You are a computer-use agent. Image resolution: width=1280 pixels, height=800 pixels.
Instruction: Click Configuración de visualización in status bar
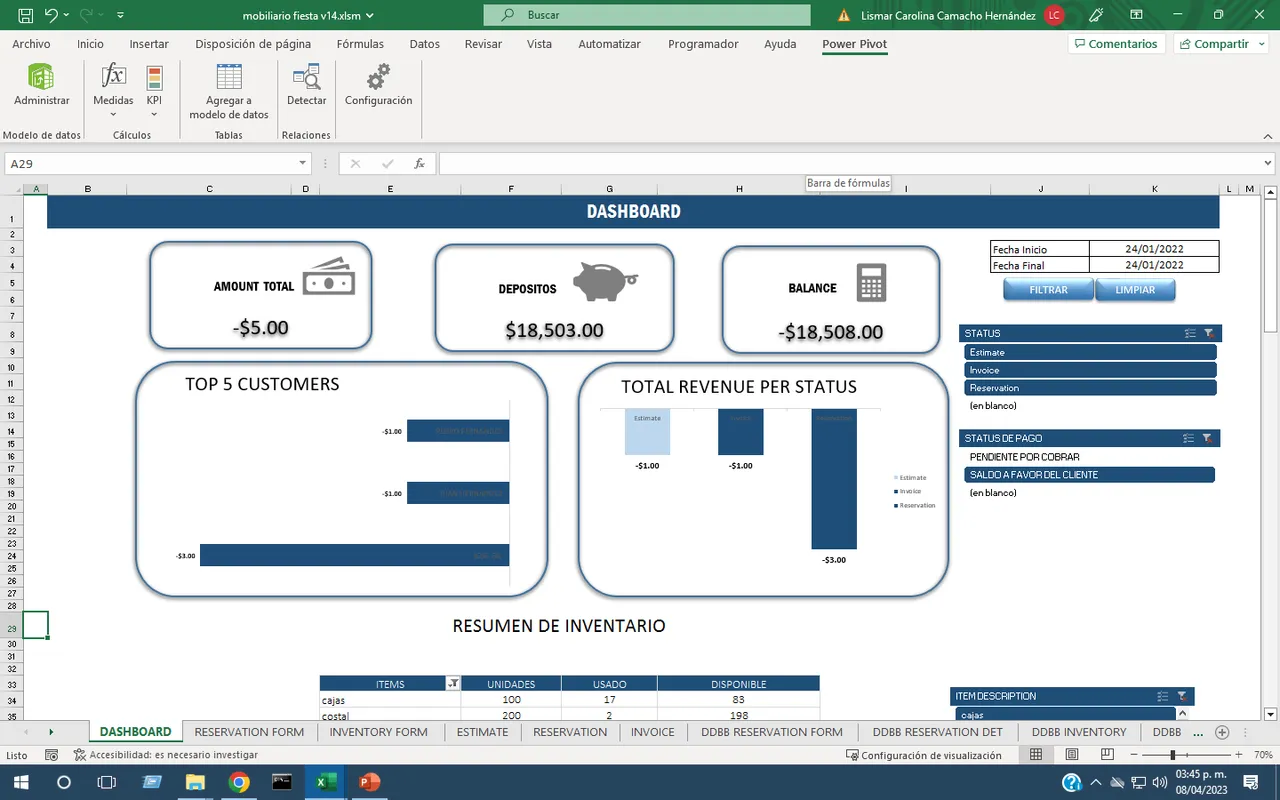click(x=923, y=755)
